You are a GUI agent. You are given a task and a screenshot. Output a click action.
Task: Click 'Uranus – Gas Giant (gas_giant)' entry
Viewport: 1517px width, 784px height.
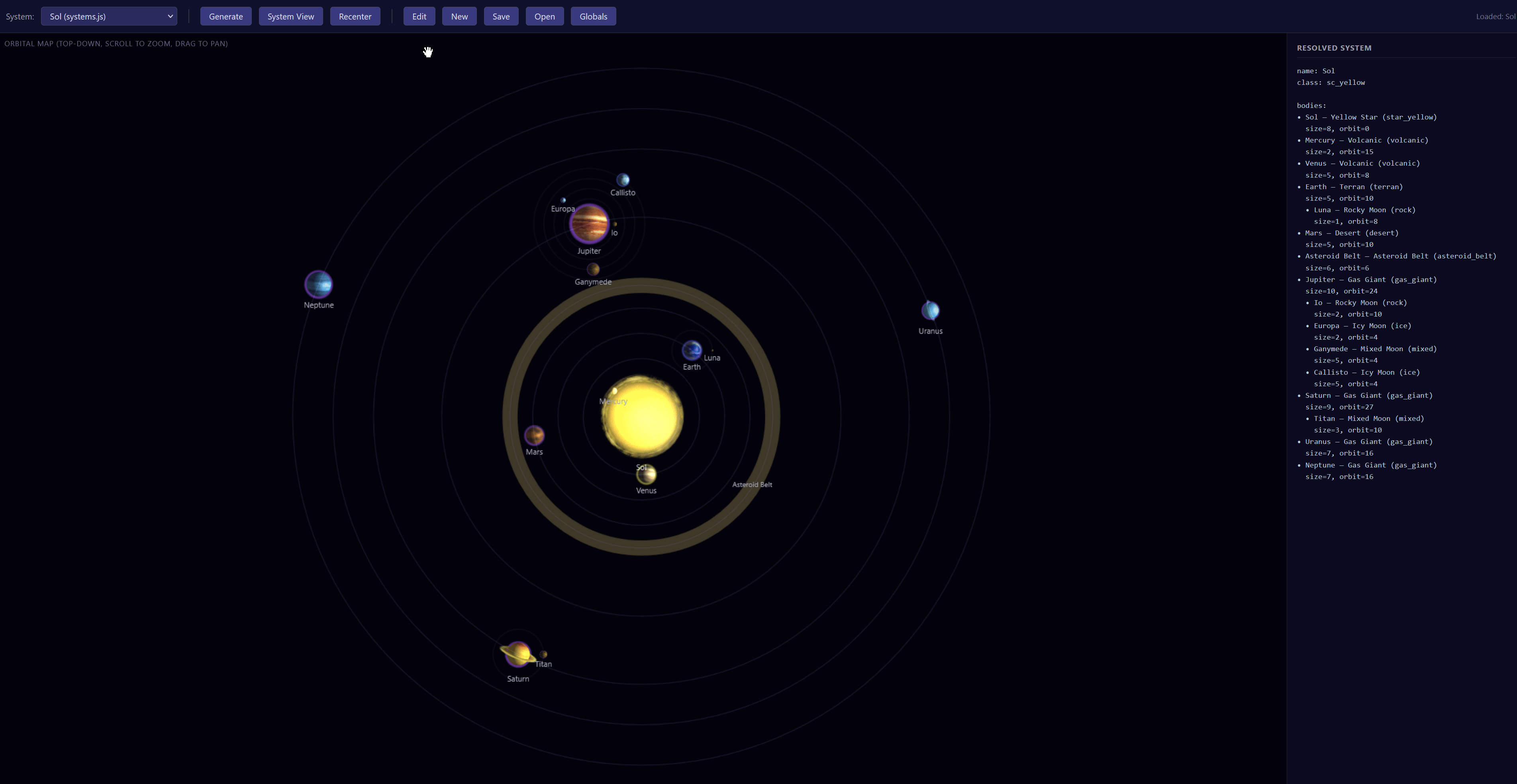coord(1368,442)
